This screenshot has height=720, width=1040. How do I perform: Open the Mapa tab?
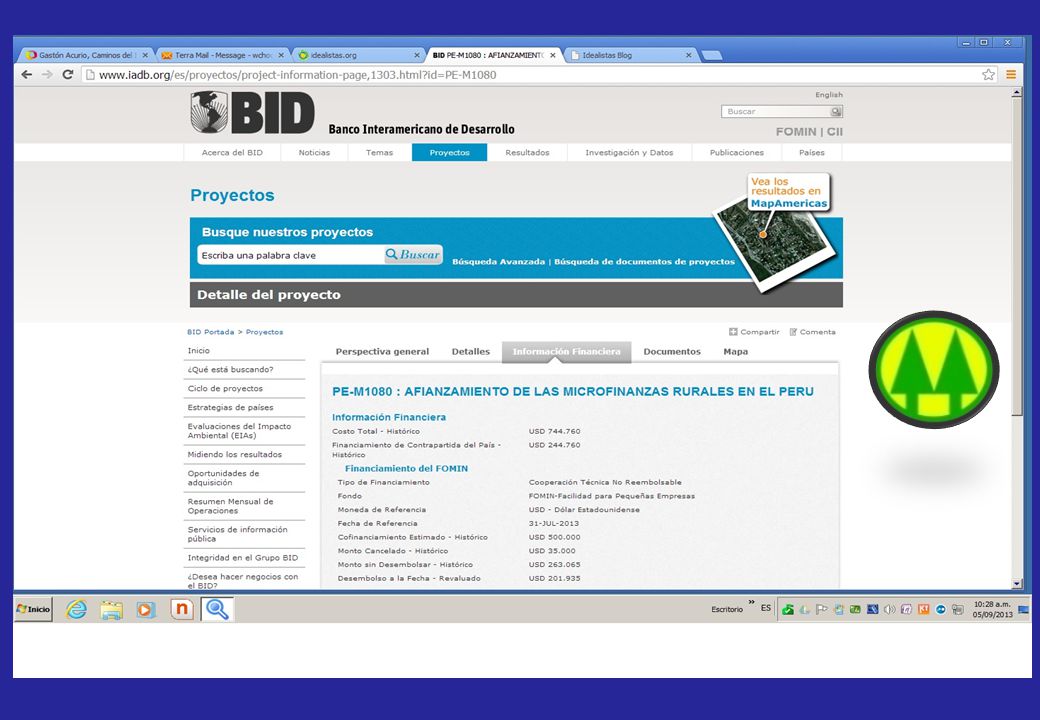(736, 352)
